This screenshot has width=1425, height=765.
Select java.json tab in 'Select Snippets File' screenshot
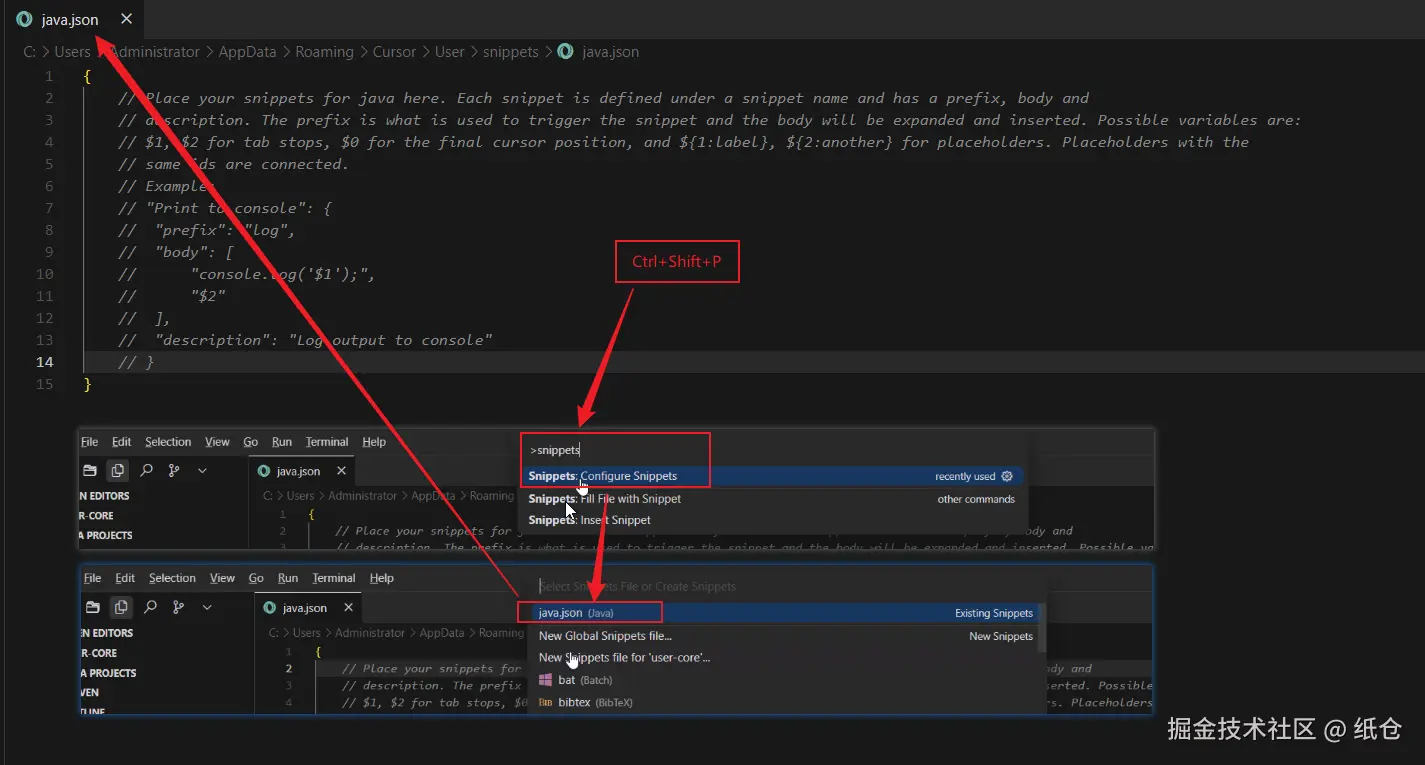[x=307, y=607]
